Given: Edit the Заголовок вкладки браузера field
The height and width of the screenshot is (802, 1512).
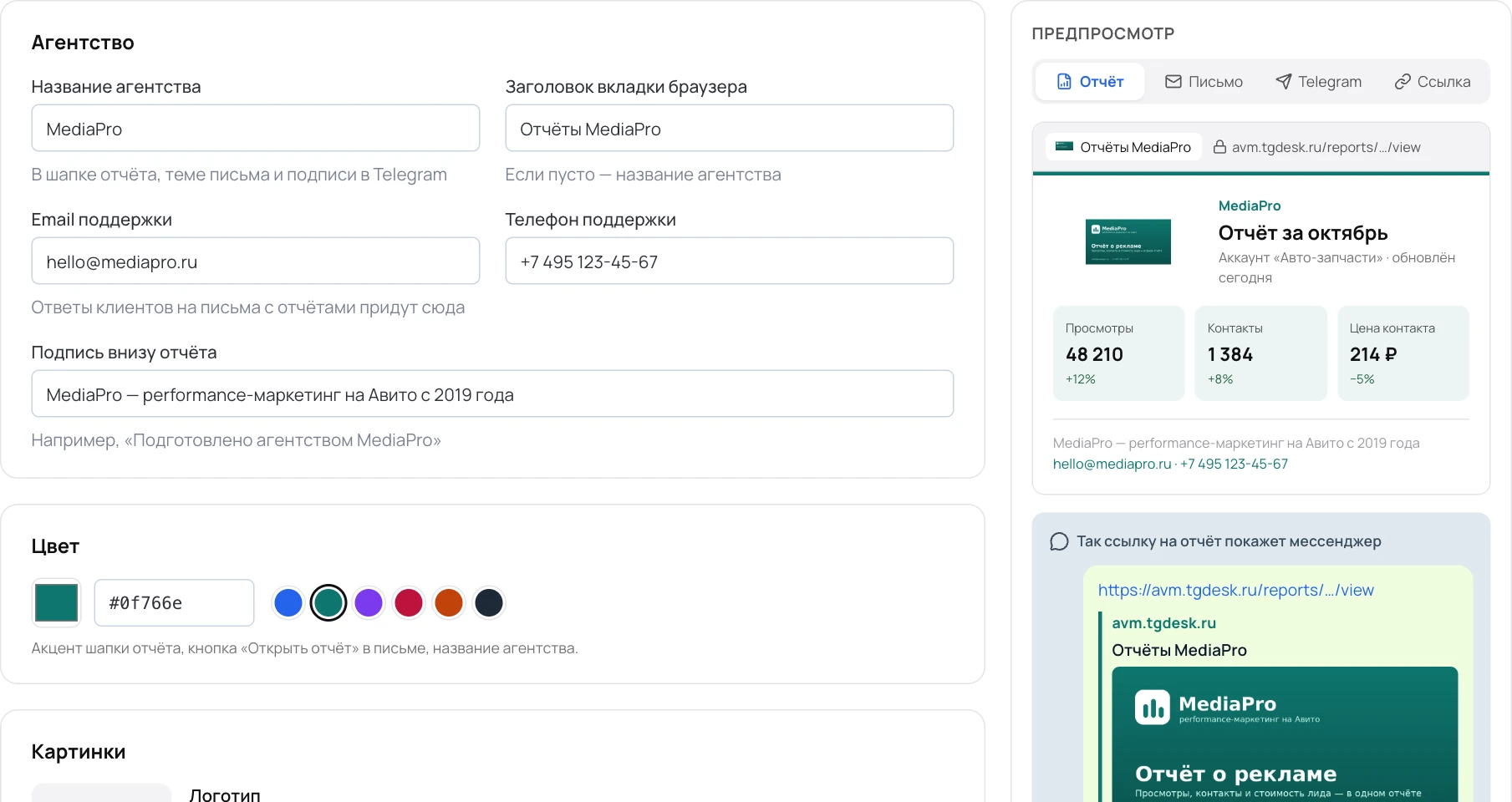Looking at the screenshot, I should (729, 128).
